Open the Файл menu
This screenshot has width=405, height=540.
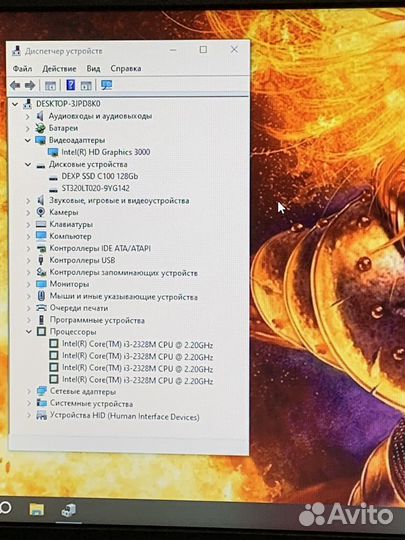[22, 69]
